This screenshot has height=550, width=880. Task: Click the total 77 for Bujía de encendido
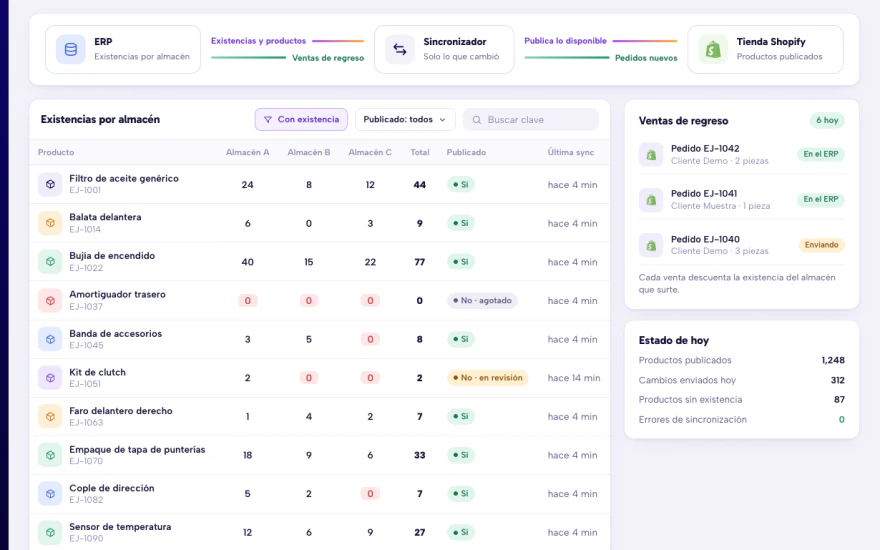coord(419,262)
